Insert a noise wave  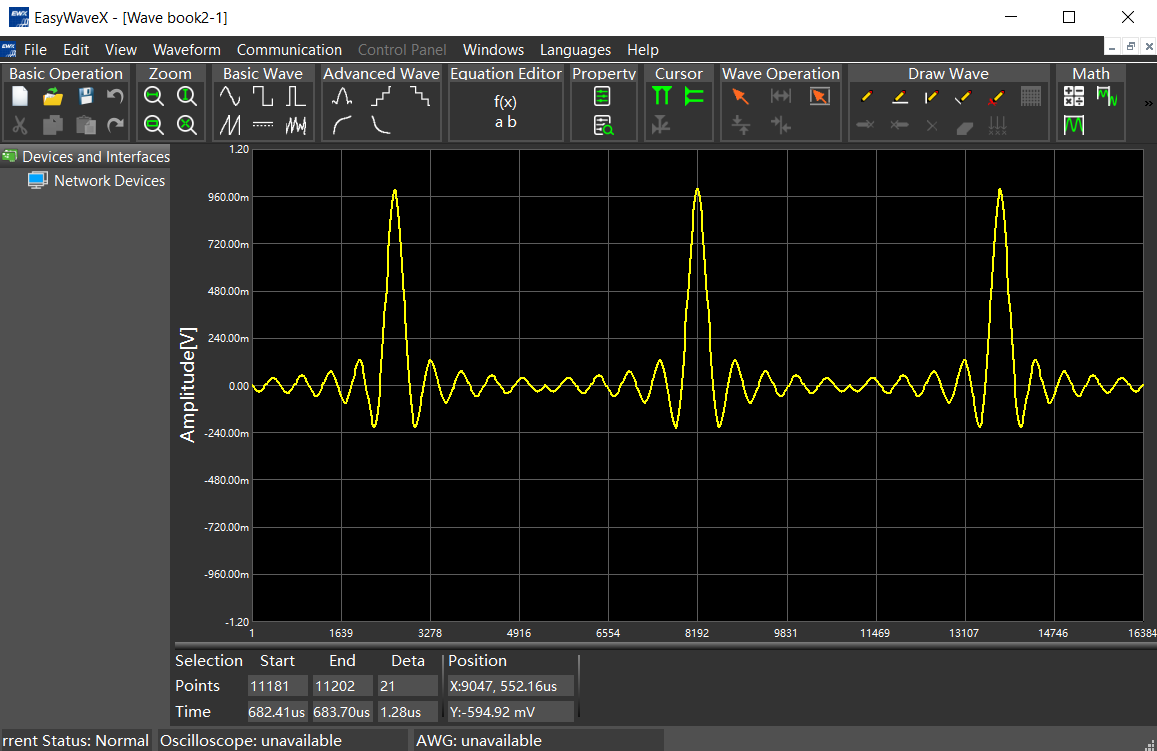pos(295,125)
